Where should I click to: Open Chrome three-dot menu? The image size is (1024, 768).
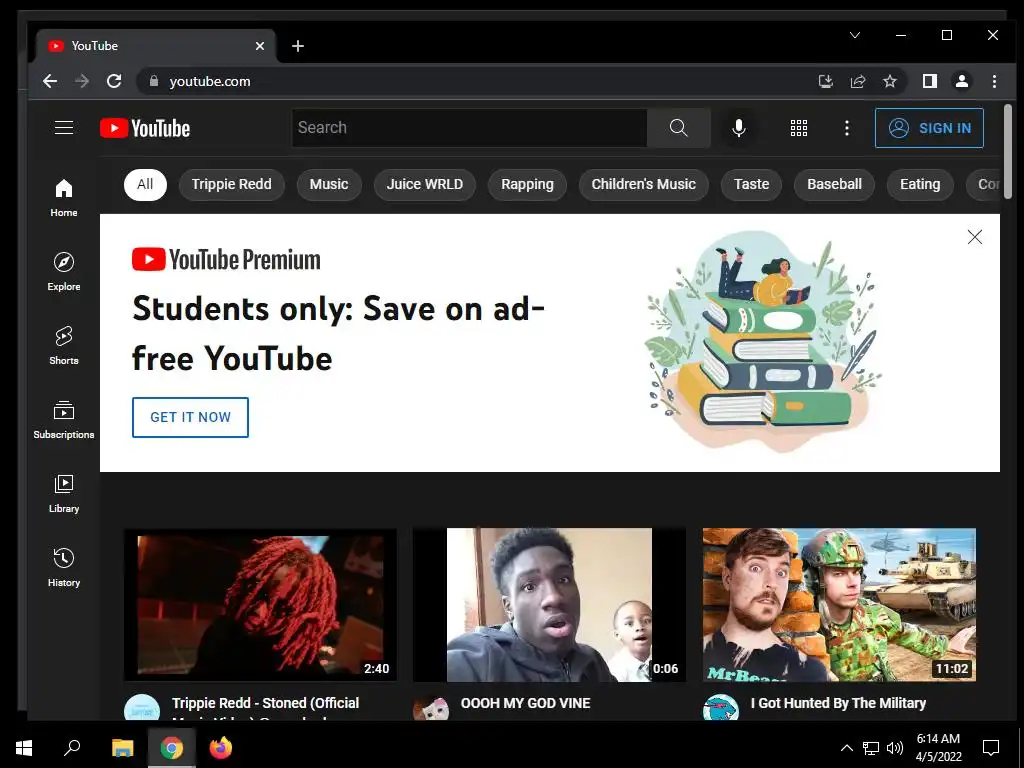[994, 81]
